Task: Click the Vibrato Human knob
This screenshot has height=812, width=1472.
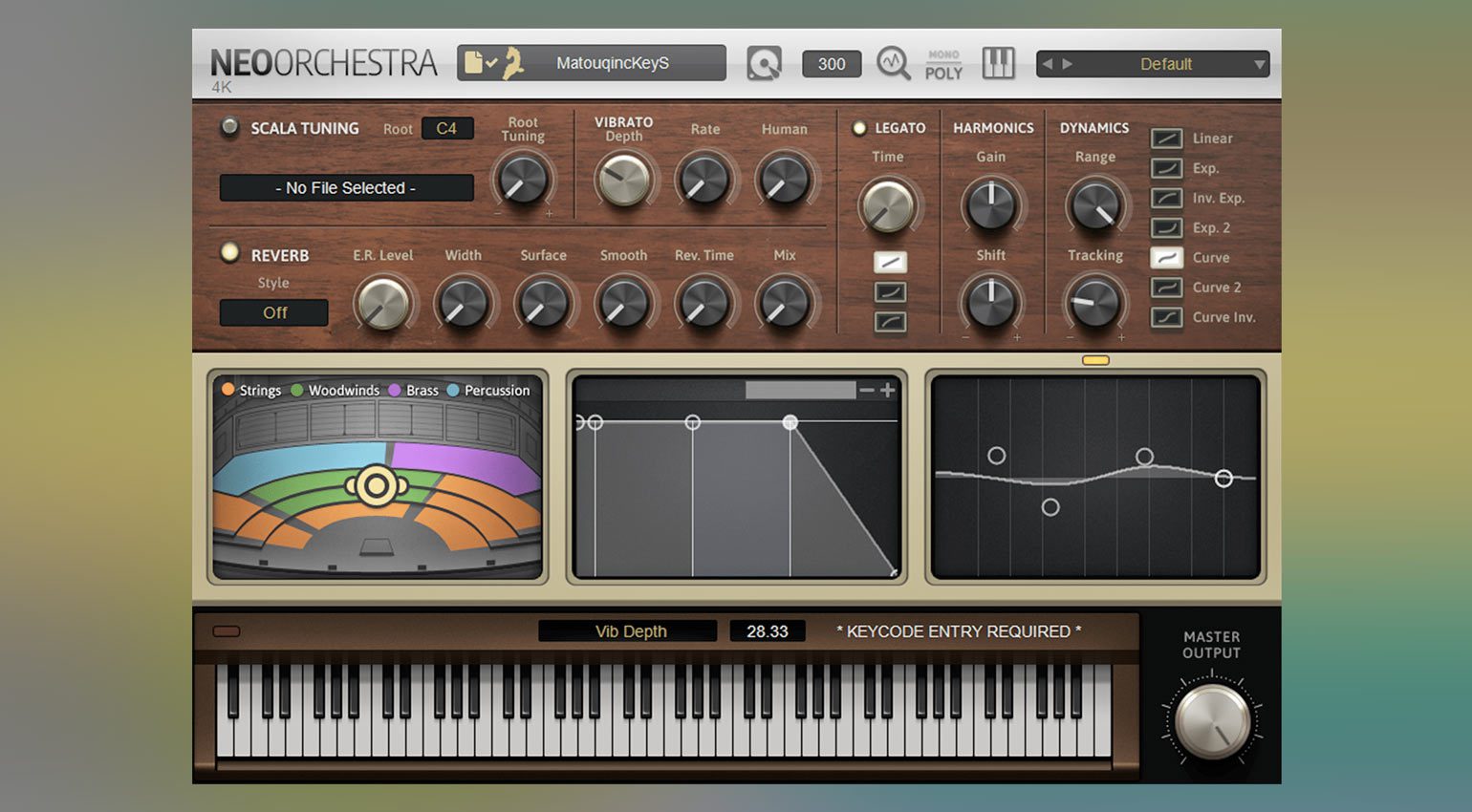Action: pyautogui.click(x=785, y=180)
